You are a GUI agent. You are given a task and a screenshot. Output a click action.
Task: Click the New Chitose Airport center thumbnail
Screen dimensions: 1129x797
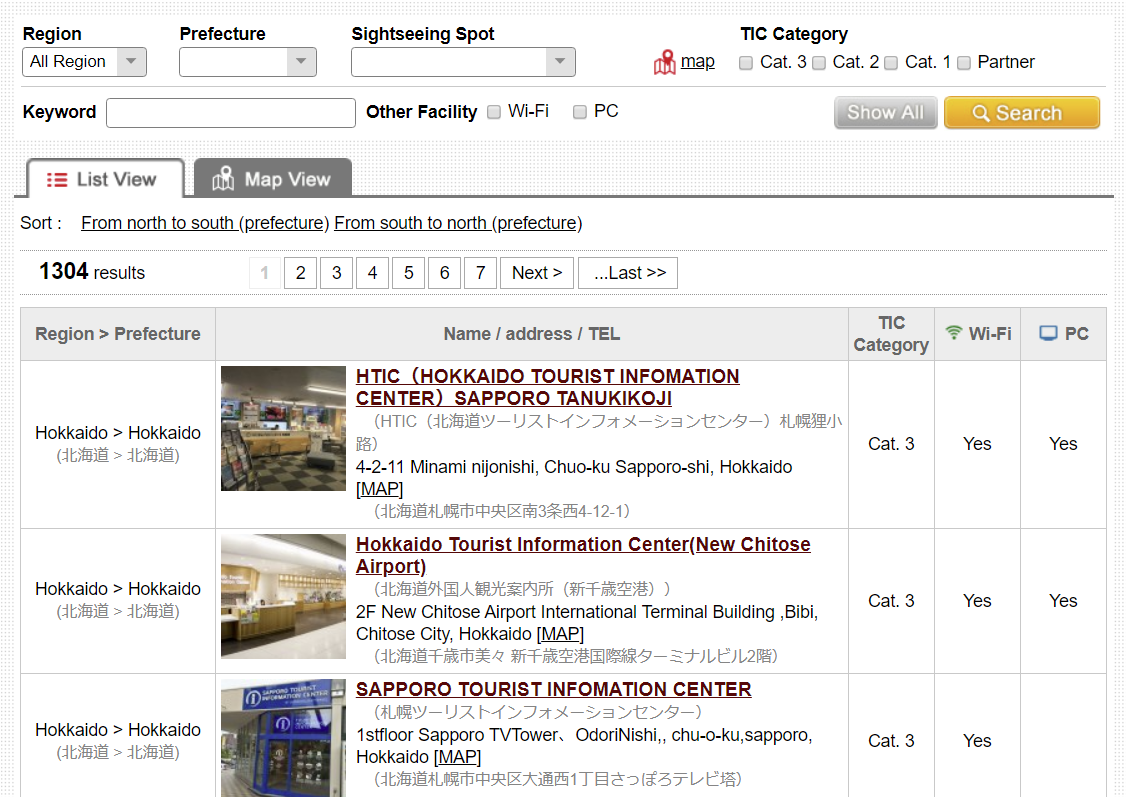point(283,596)
